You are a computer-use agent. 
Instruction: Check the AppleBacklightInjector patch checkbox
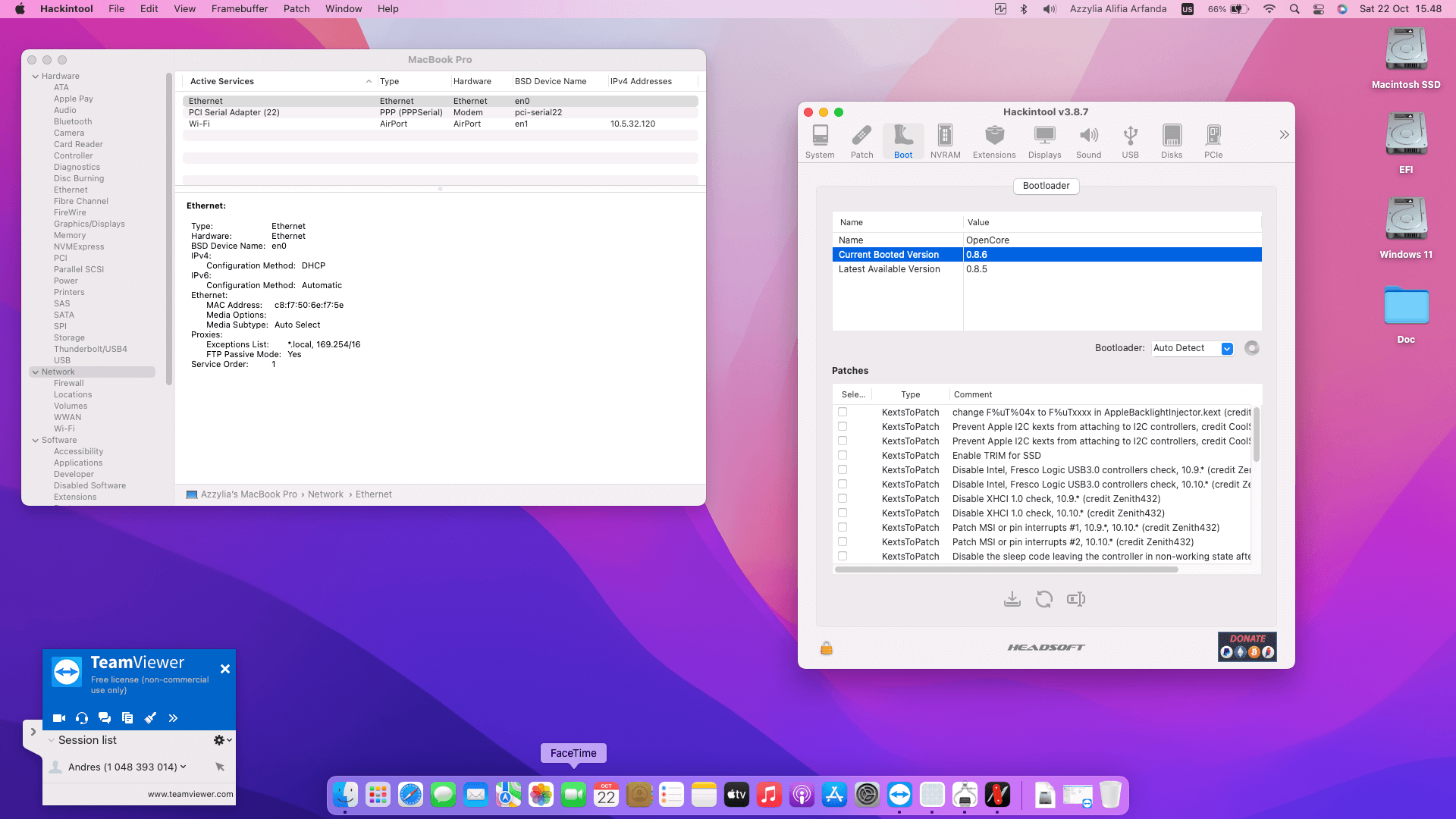tap(843, 413)
